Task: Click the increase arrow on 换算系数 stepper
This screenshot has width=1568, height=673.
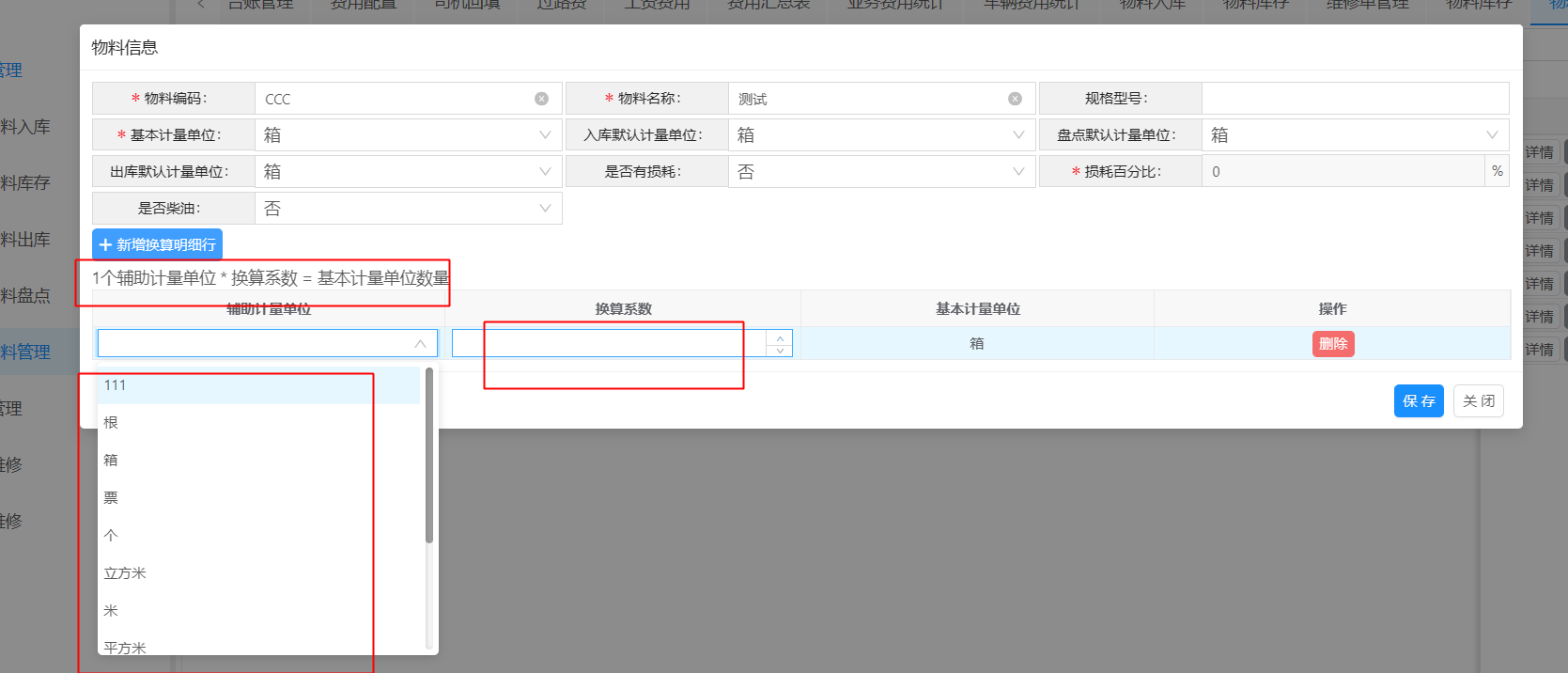Action: [x=780, y=337]
